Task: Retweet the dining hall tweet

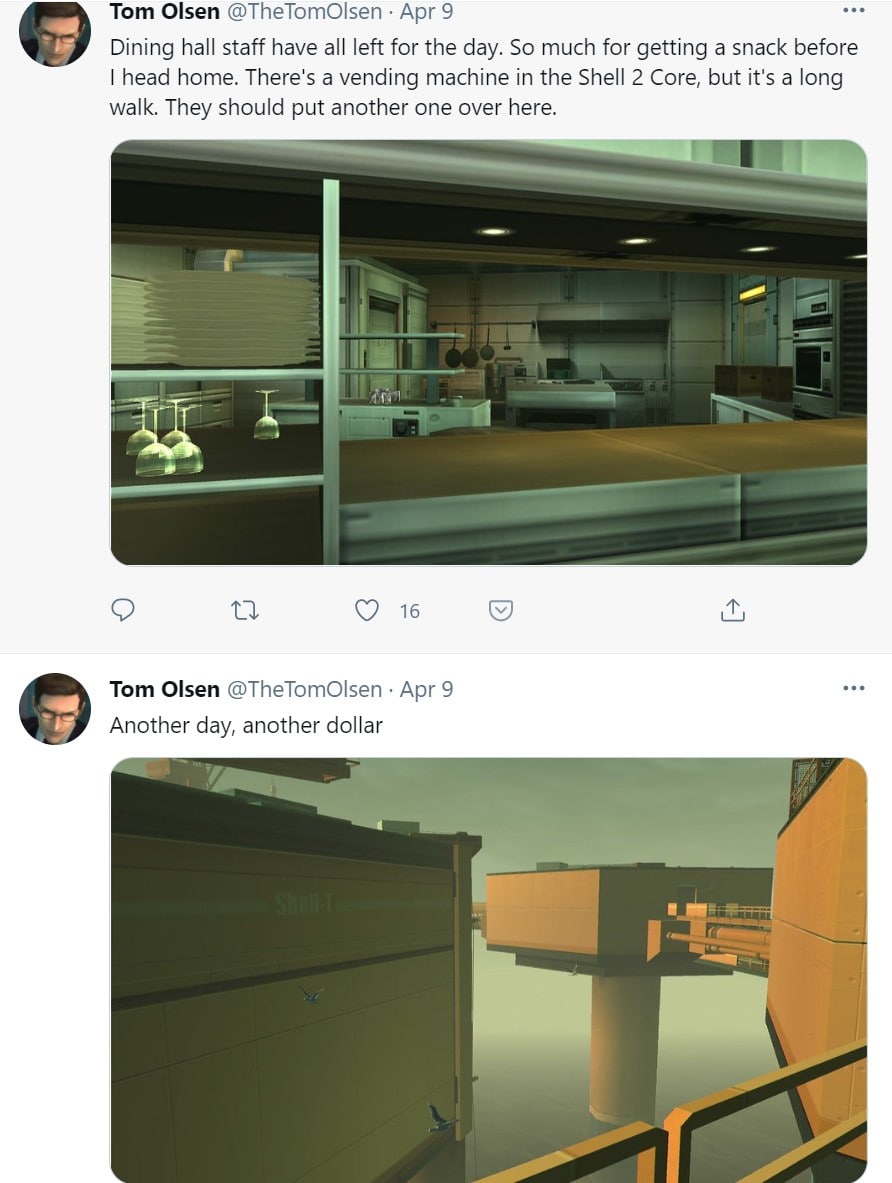Action: tap(245, 610)
